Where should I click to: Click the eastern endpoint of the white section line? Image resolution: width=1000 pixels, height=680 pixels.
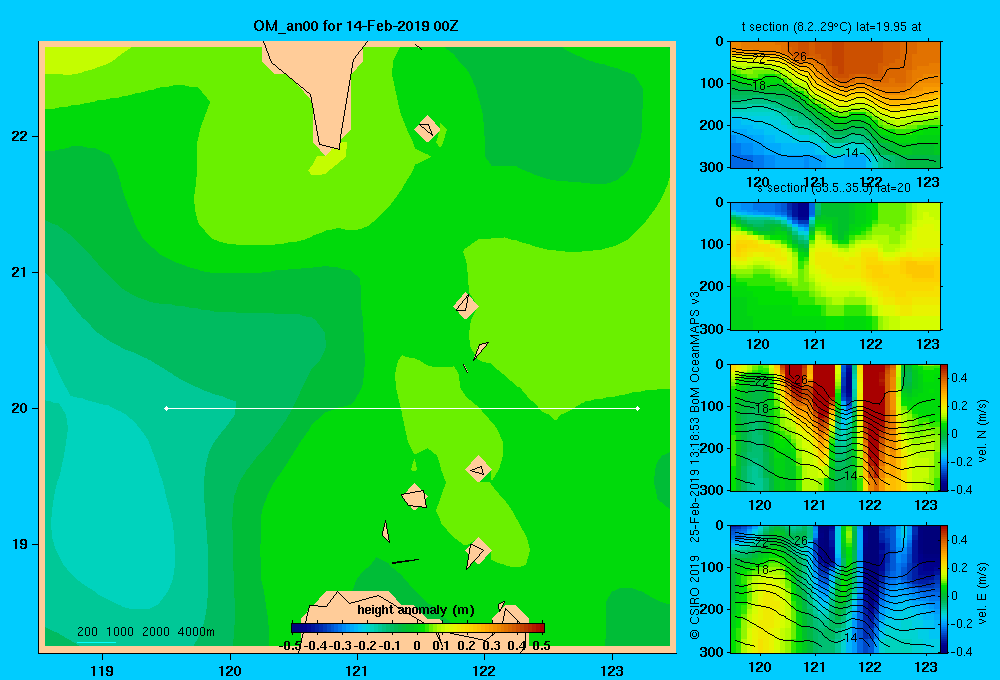[x=638, y=408]
